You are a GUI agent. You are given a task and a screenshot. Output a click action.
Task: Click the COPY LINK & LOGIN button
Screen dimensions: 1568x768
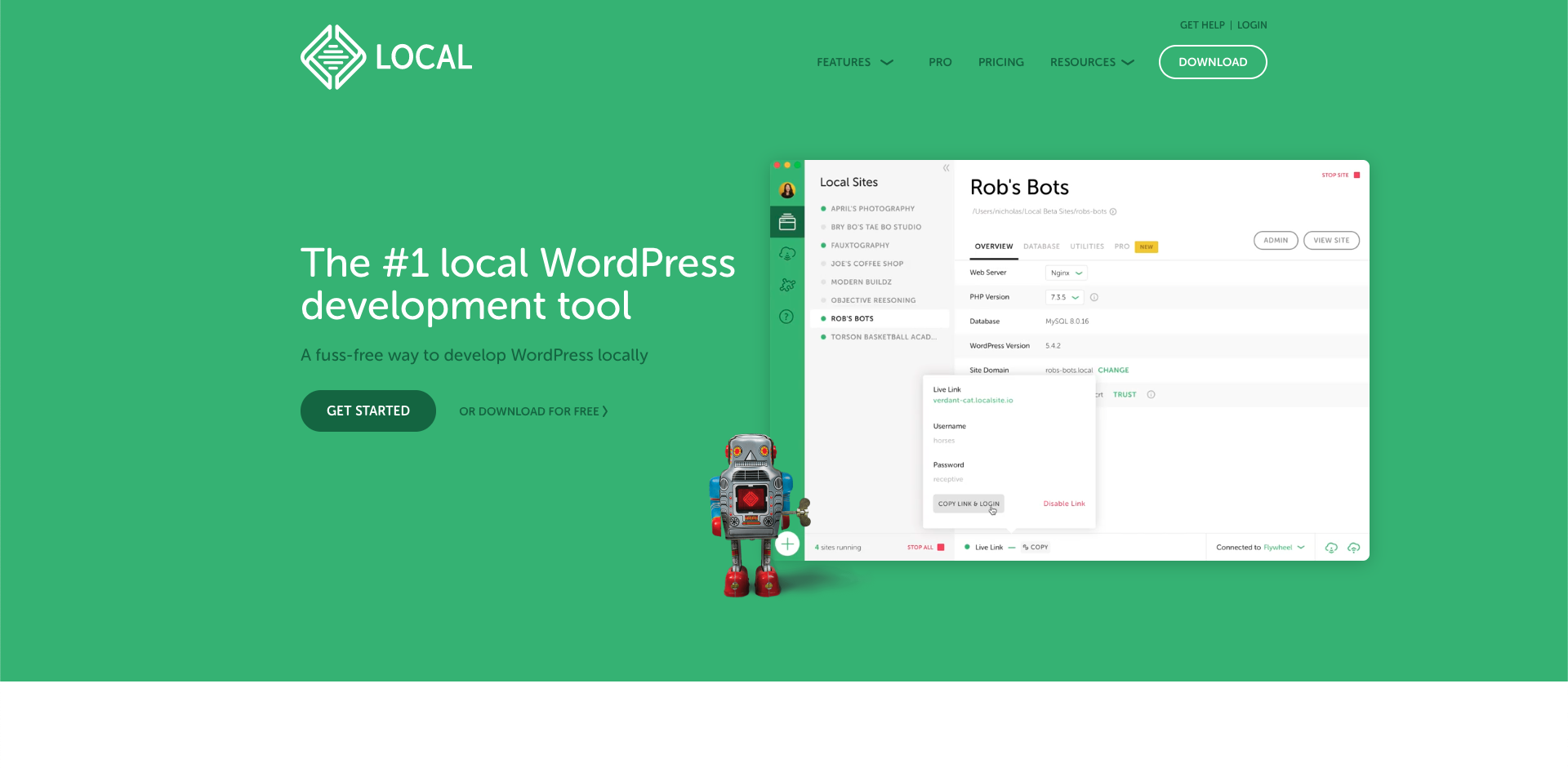[x=969, y=504]
